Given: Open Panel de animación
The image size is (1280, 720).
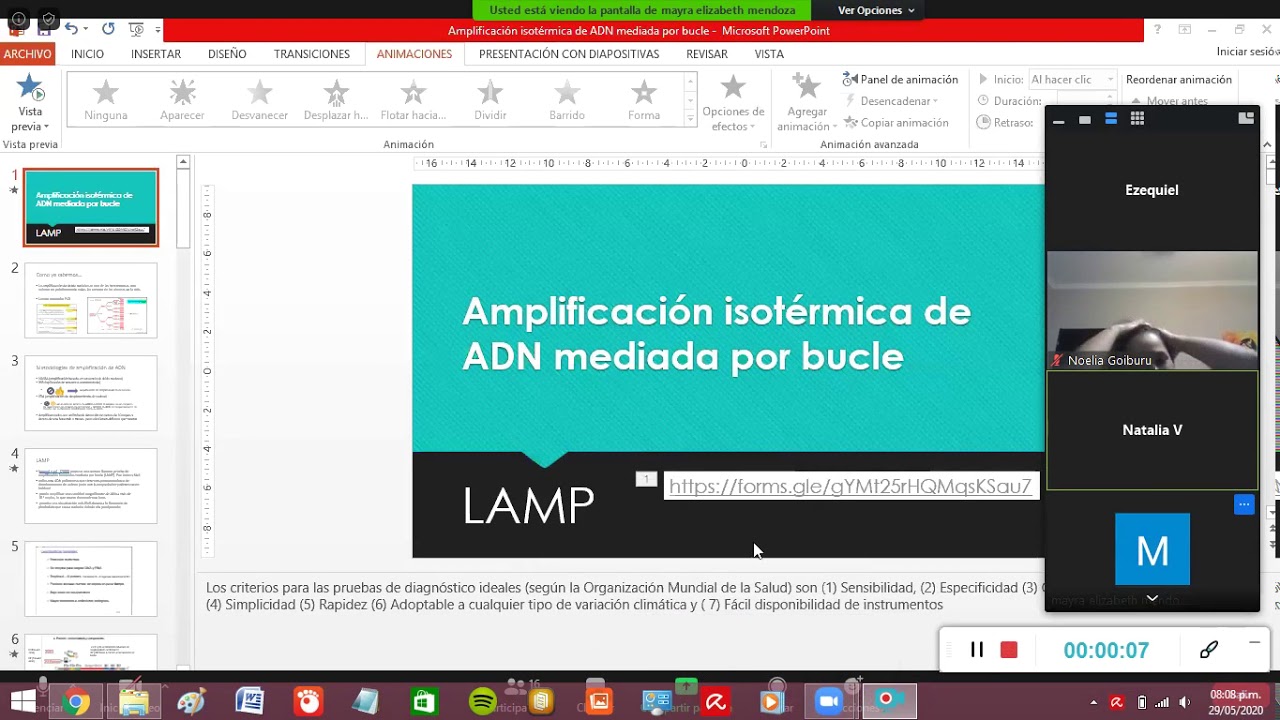Looking at the screenshot, I should click(x=900, y=79).
